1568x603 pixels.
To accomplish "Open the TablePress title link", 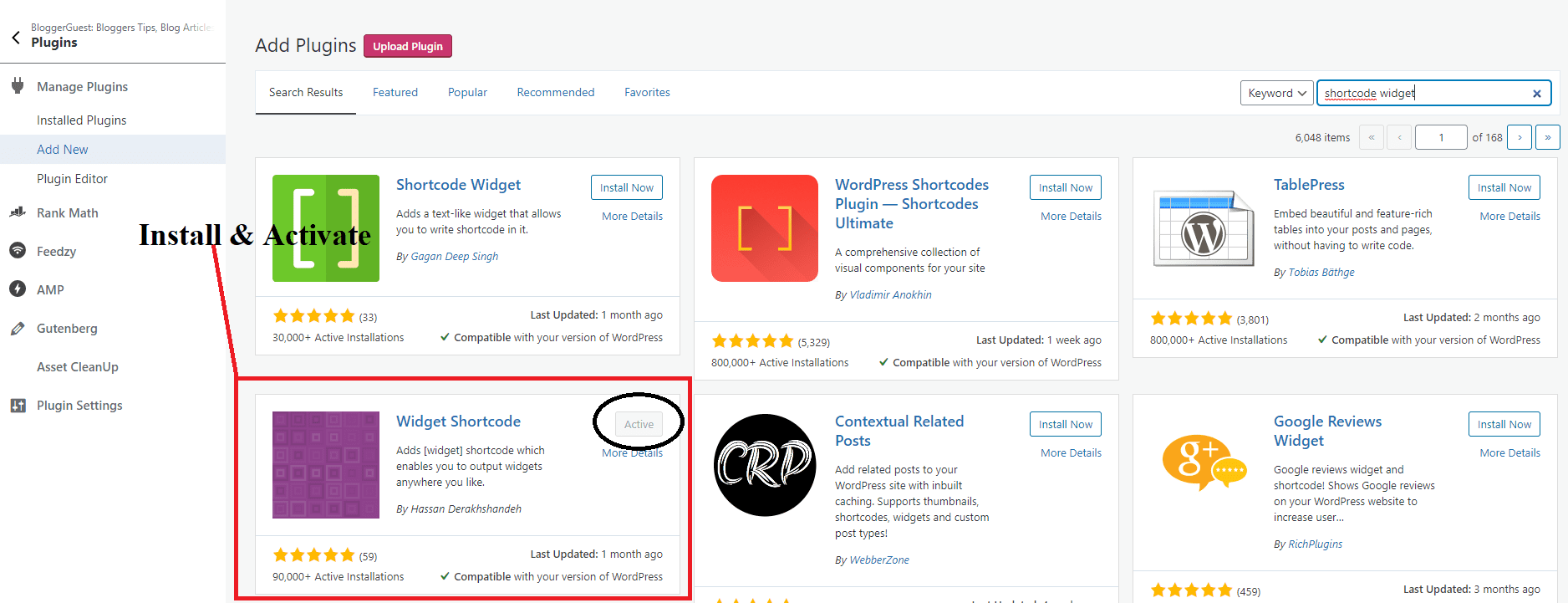I will [1309, 185].
